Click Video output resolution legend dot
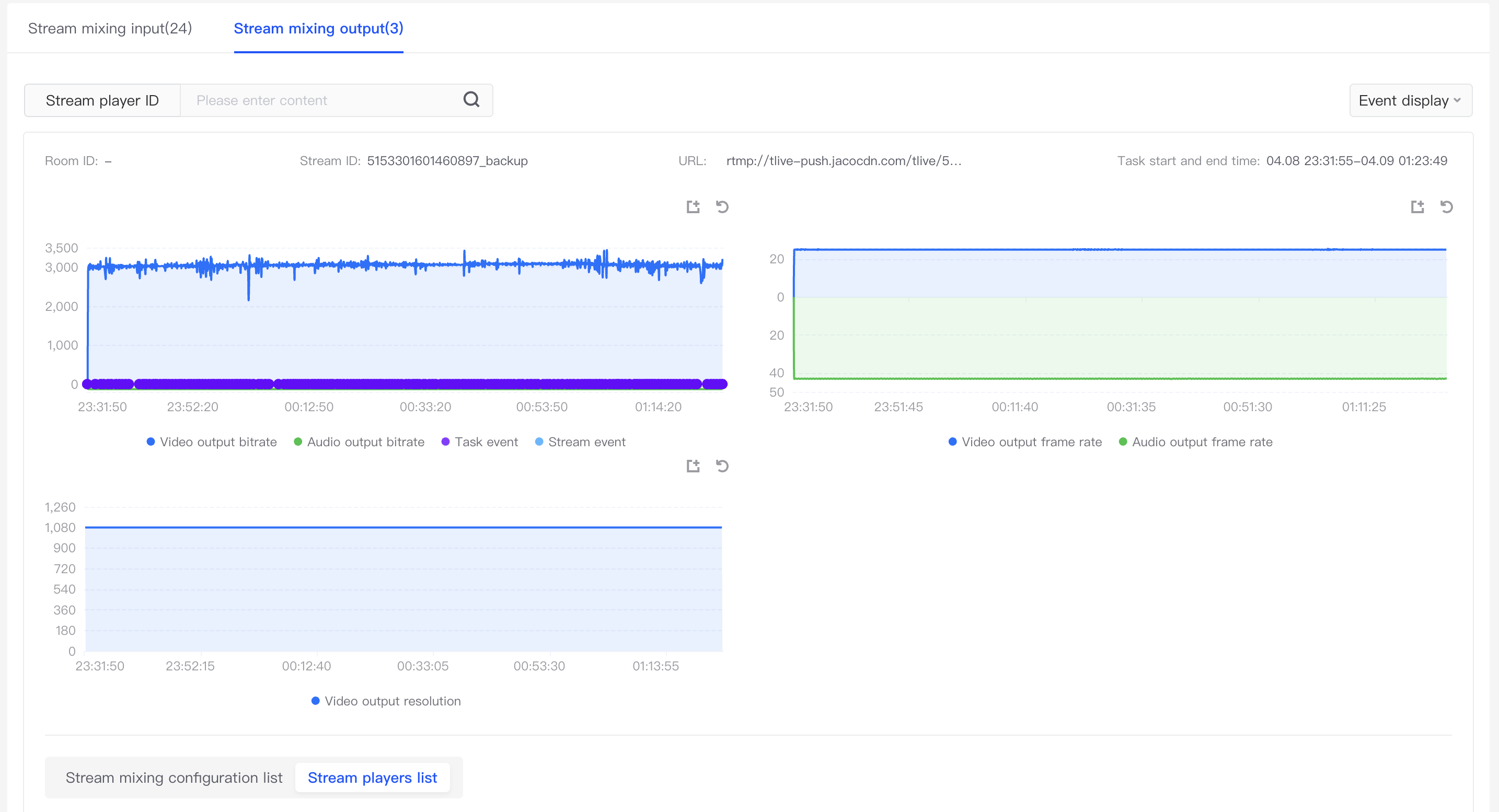 315,701
